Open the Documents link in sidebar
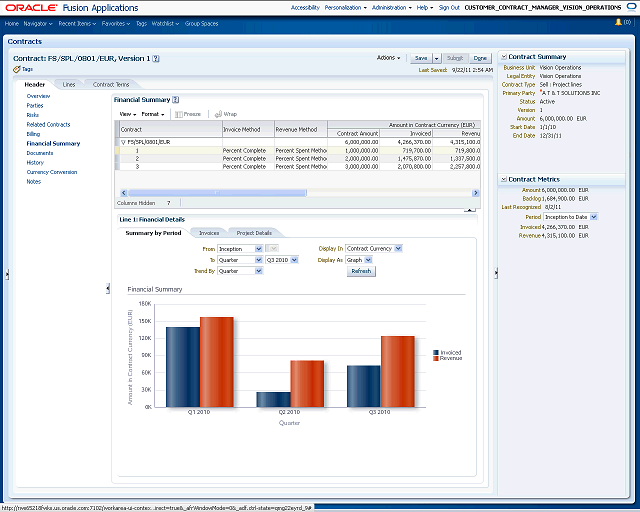This screenshot has width=640, height=512. pyautogui.click(x=40, y=153)
